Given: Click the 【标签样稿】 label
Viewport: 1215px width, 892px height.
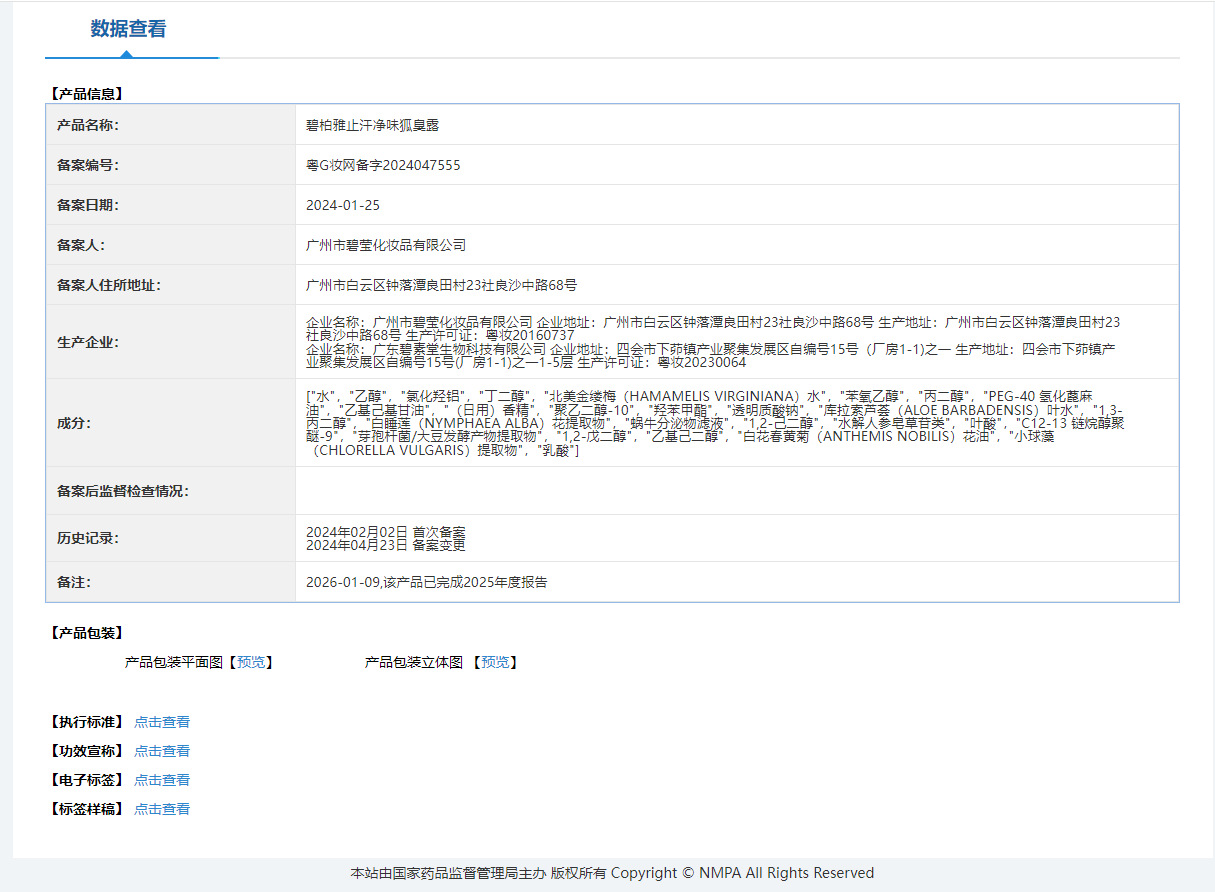Looking at the screenshot, I should (x=86, y=809).
